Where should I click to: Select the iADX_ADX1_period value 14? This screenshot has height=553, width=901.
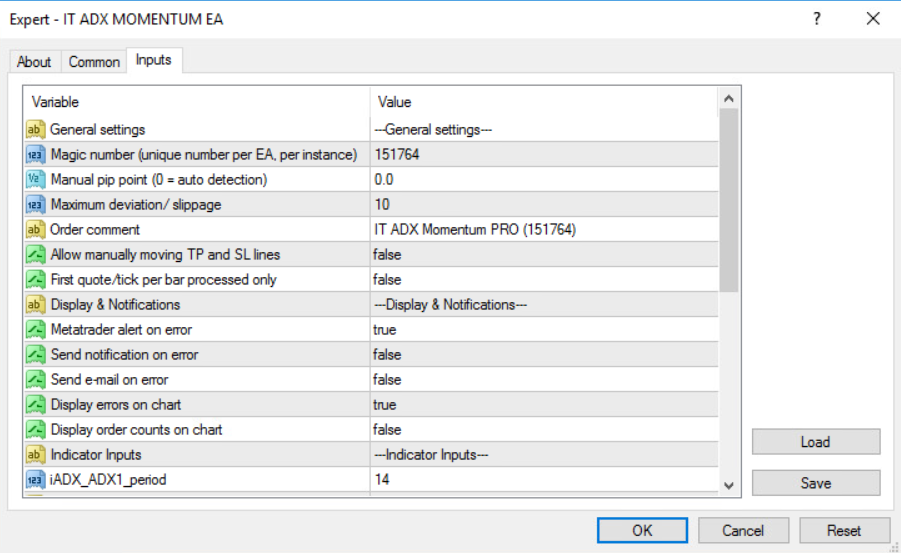click(382, 479)
